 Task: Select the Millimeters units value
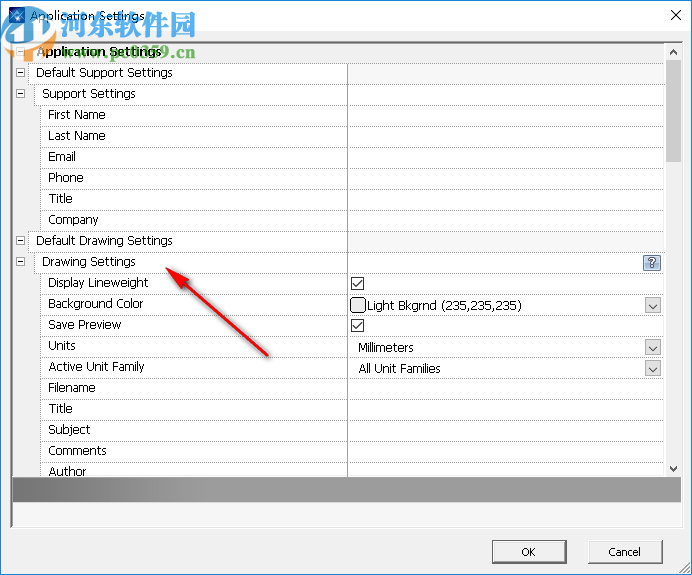pos(386,347)
